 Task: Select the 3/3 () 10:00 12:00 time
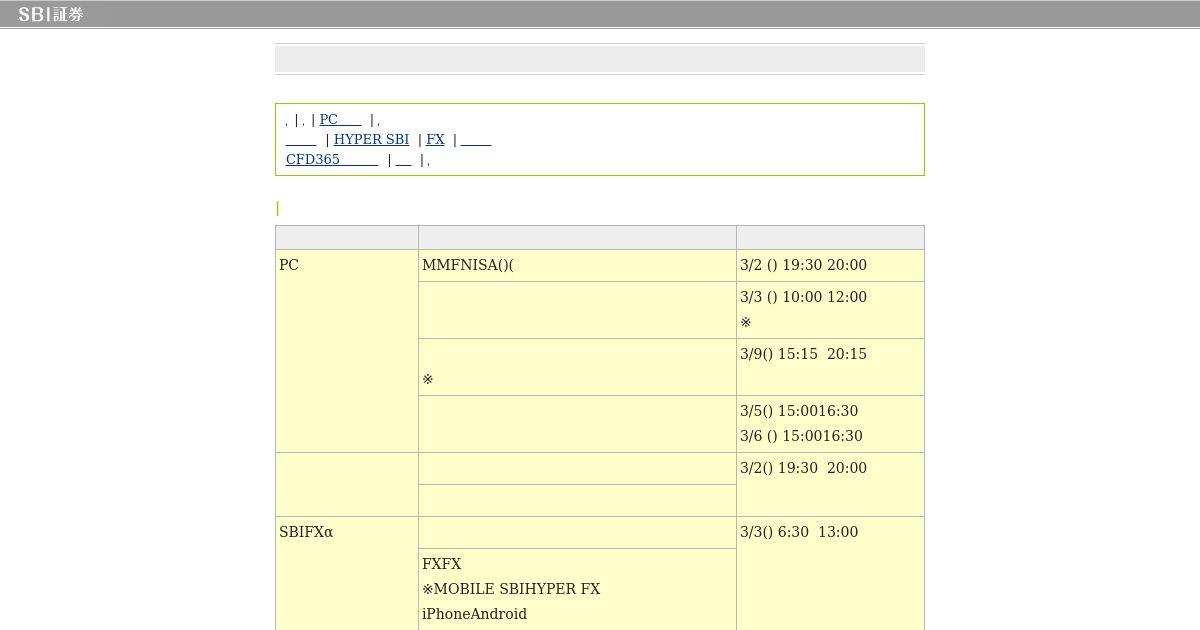pyautogui.click(x=803, y=297)
